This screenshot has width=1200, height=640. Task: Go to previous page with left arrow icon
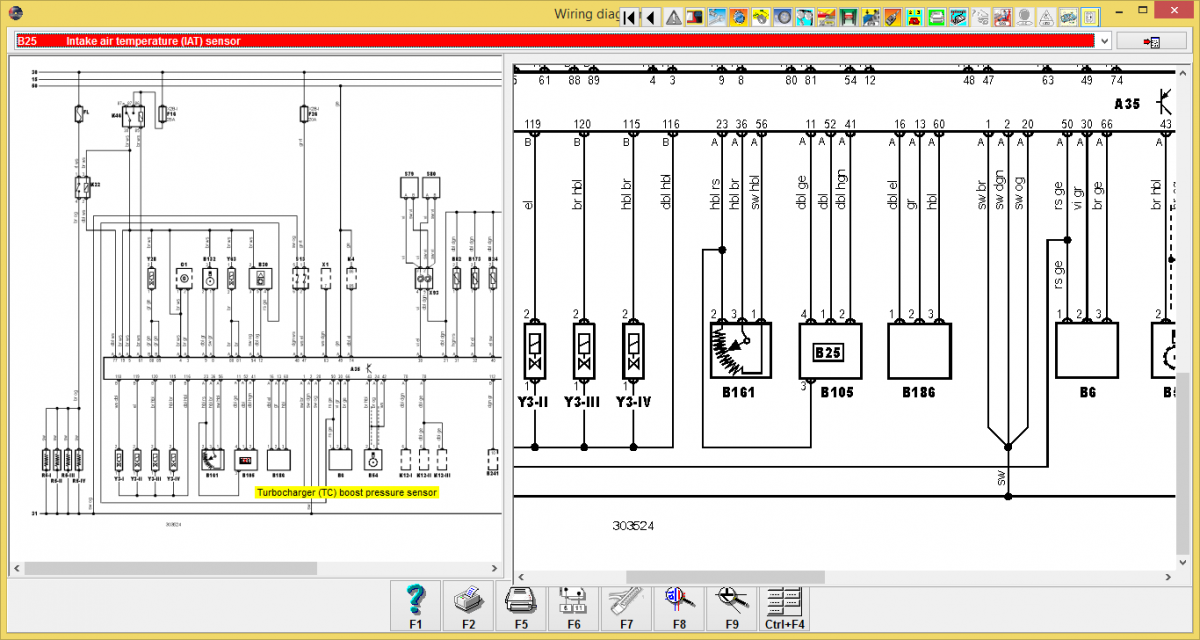(651, 17)
